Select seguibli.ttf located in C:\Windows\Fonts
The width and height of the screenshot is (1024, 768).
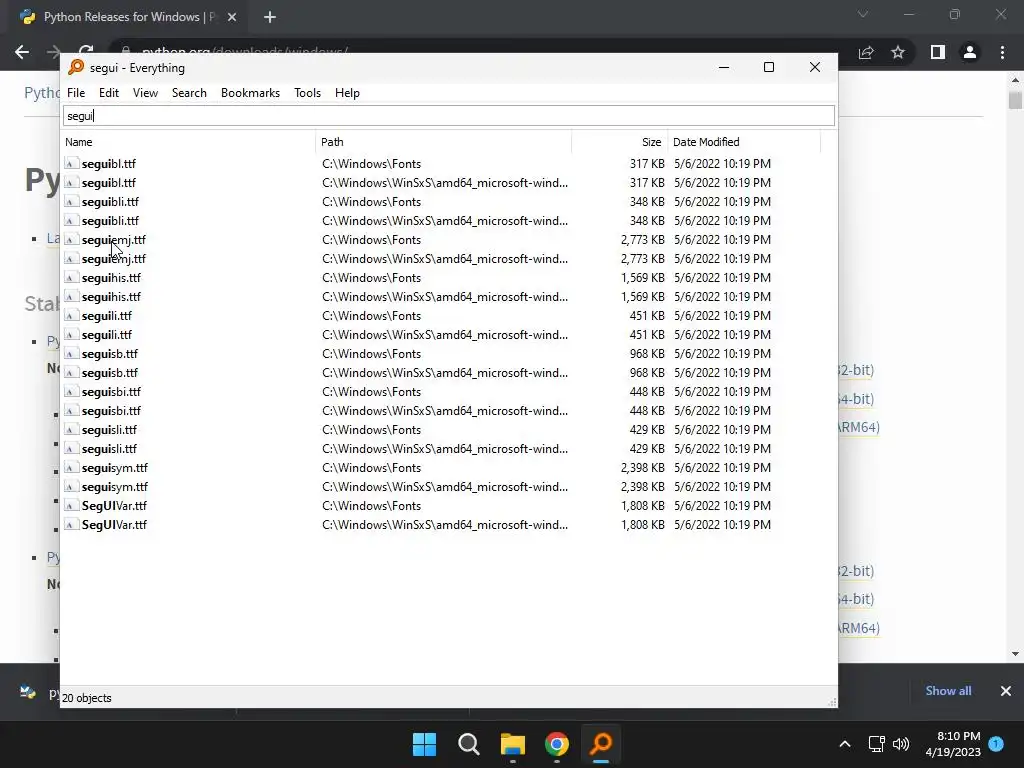point(110,202)
